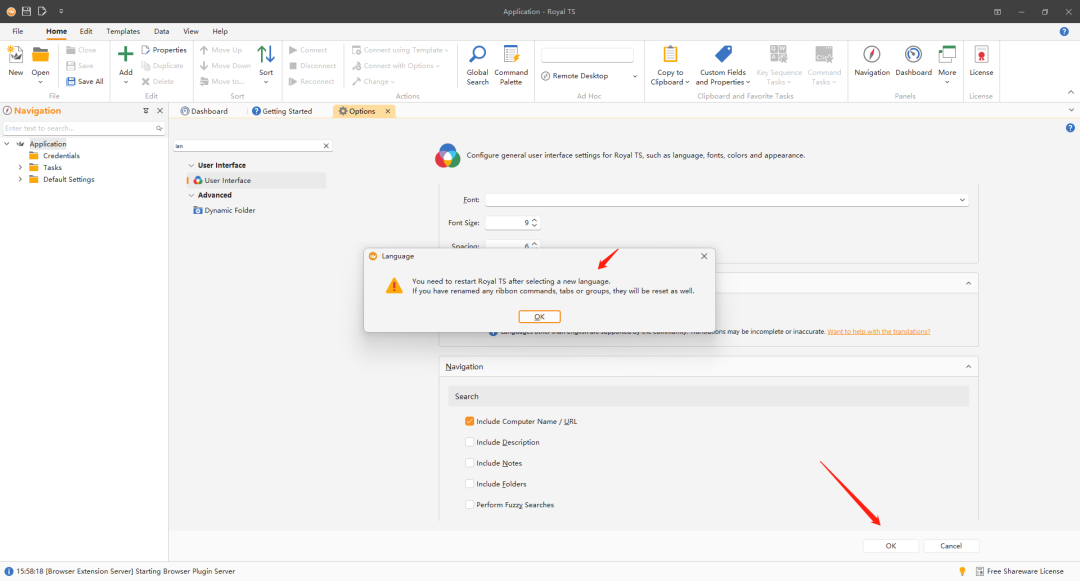Image resolution: width=1080 pixels, height=581 pixels.
Task: Enable Perform Fuzzy Searches checkbox
Action: (470, 505)
